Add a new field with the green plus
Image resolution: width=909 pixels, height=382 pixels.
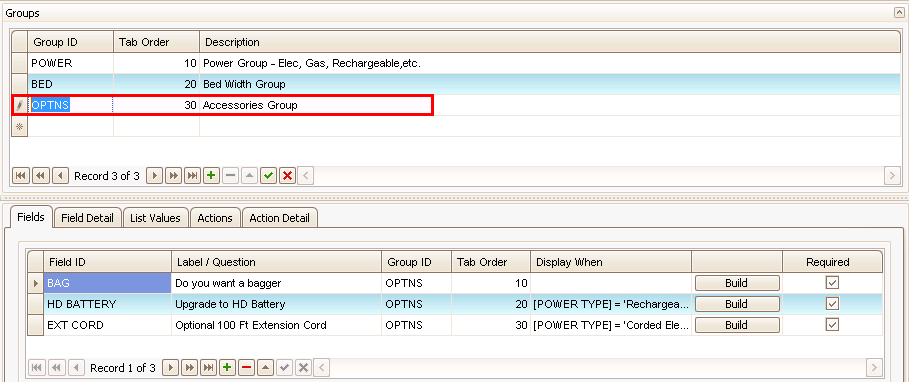click(227, 368)
